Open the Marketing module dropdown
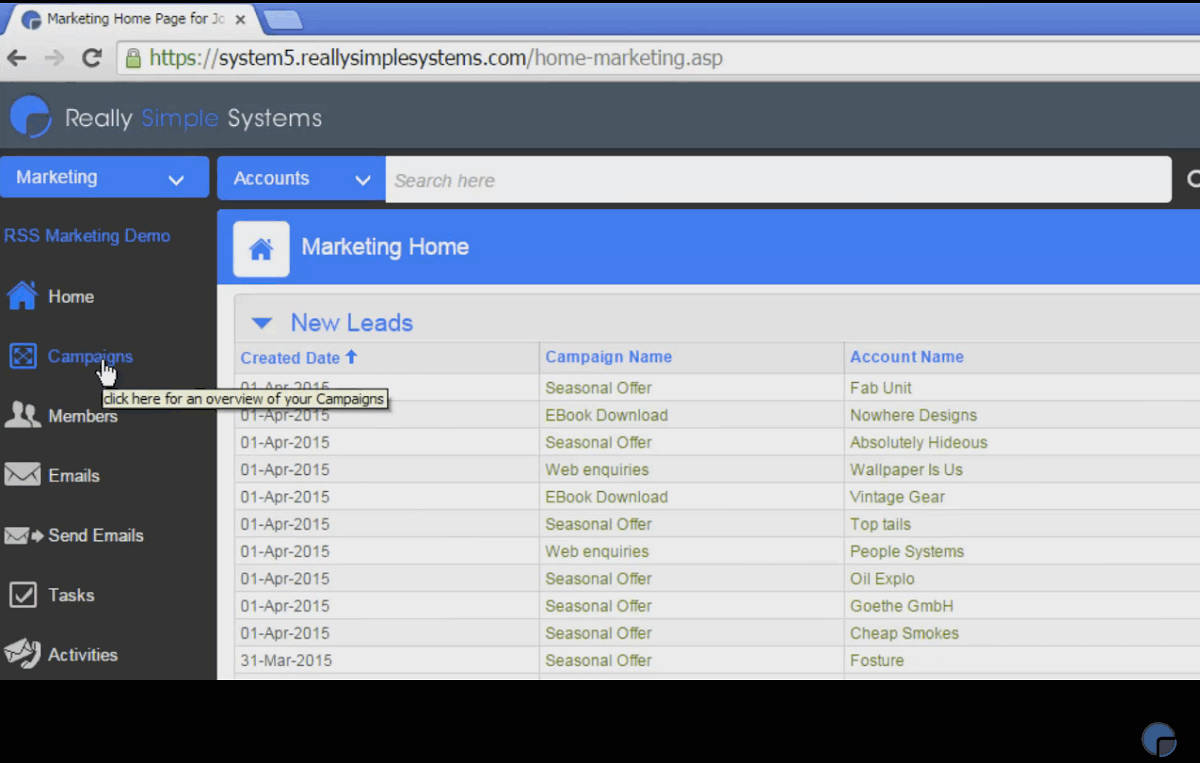Screen dimensions: 1200x763 pos(104,178)
